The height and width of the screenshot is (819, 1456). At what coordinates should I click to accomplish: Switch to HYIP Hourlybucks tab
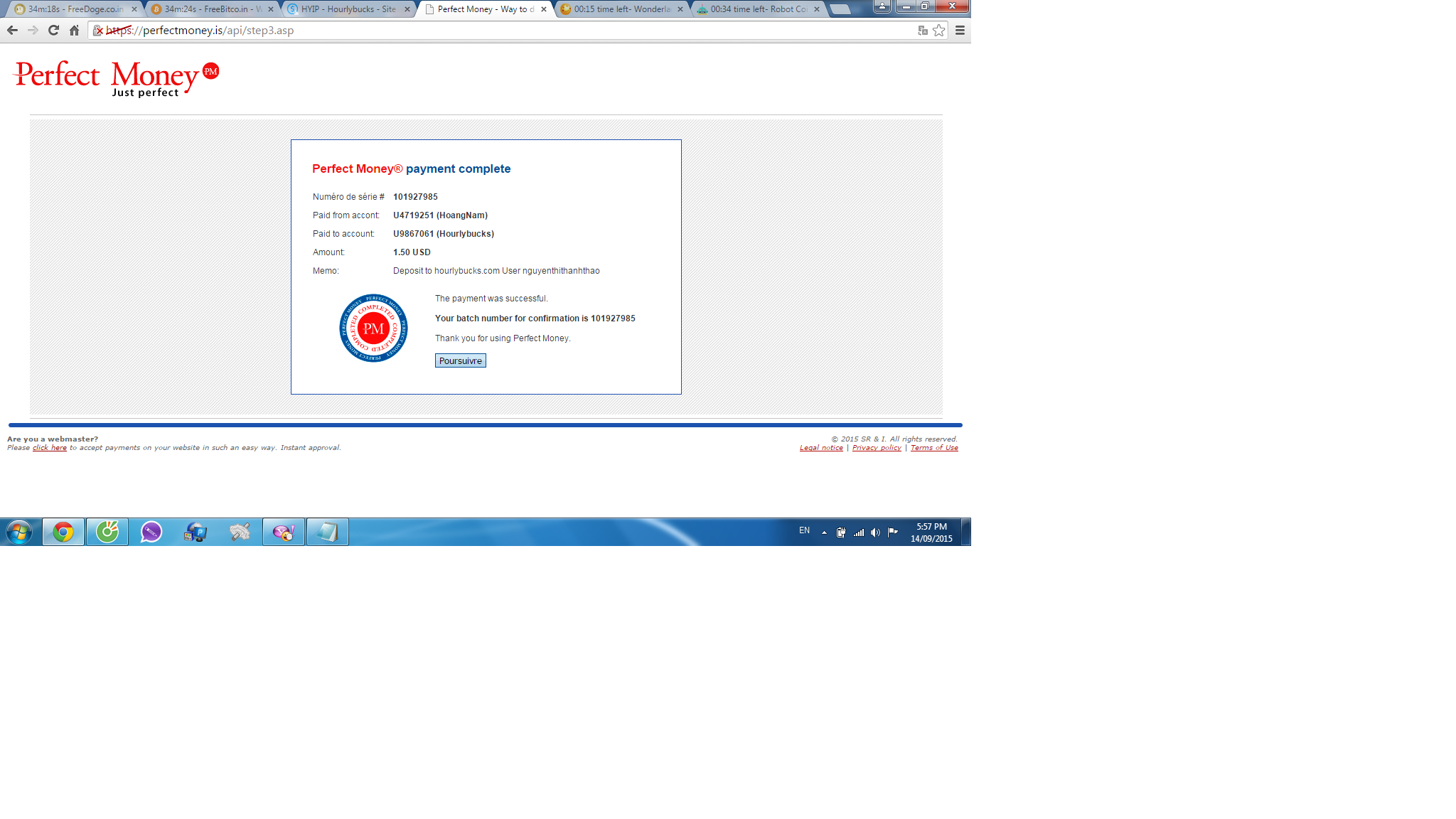click(348, 9)
